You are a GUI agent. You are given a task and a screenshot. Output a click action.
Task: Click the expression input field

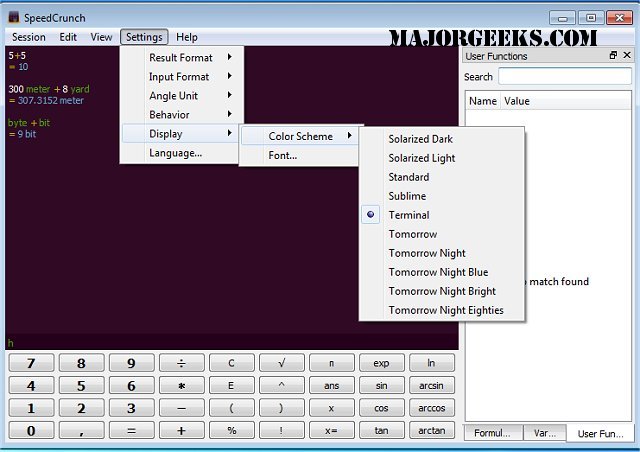click(x=232, y=343)
